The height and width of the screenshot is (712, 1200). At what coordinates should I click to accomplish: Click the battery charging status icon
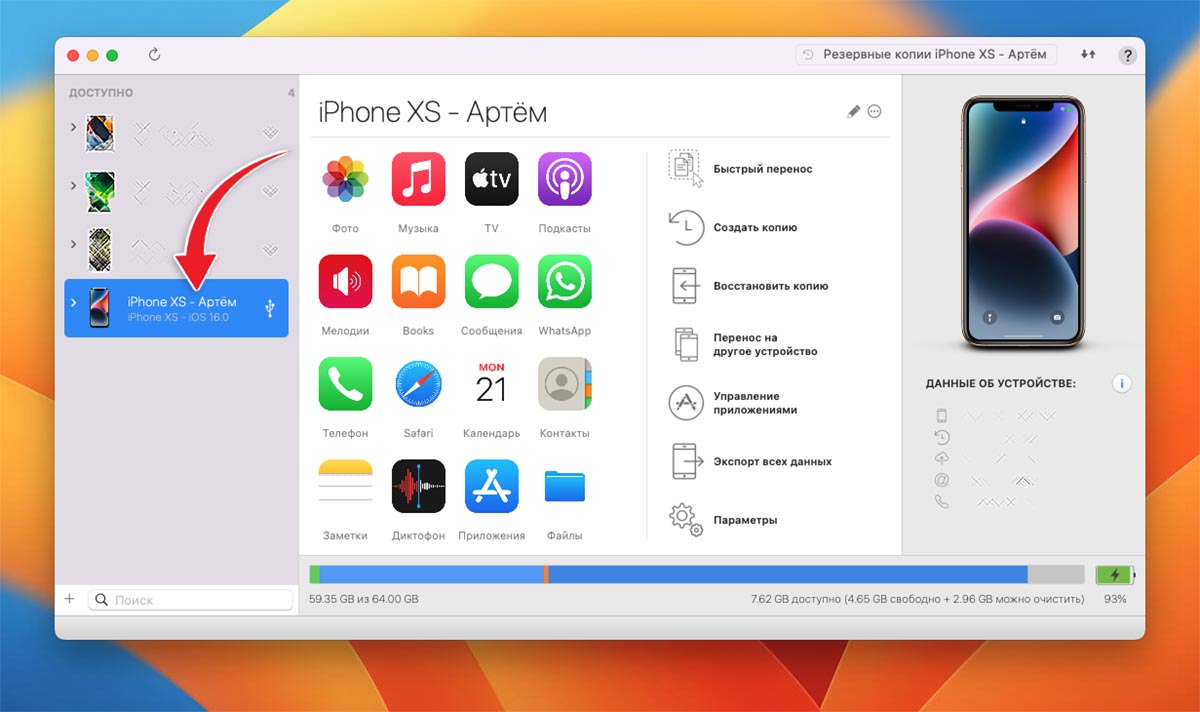pos(1115,575)
